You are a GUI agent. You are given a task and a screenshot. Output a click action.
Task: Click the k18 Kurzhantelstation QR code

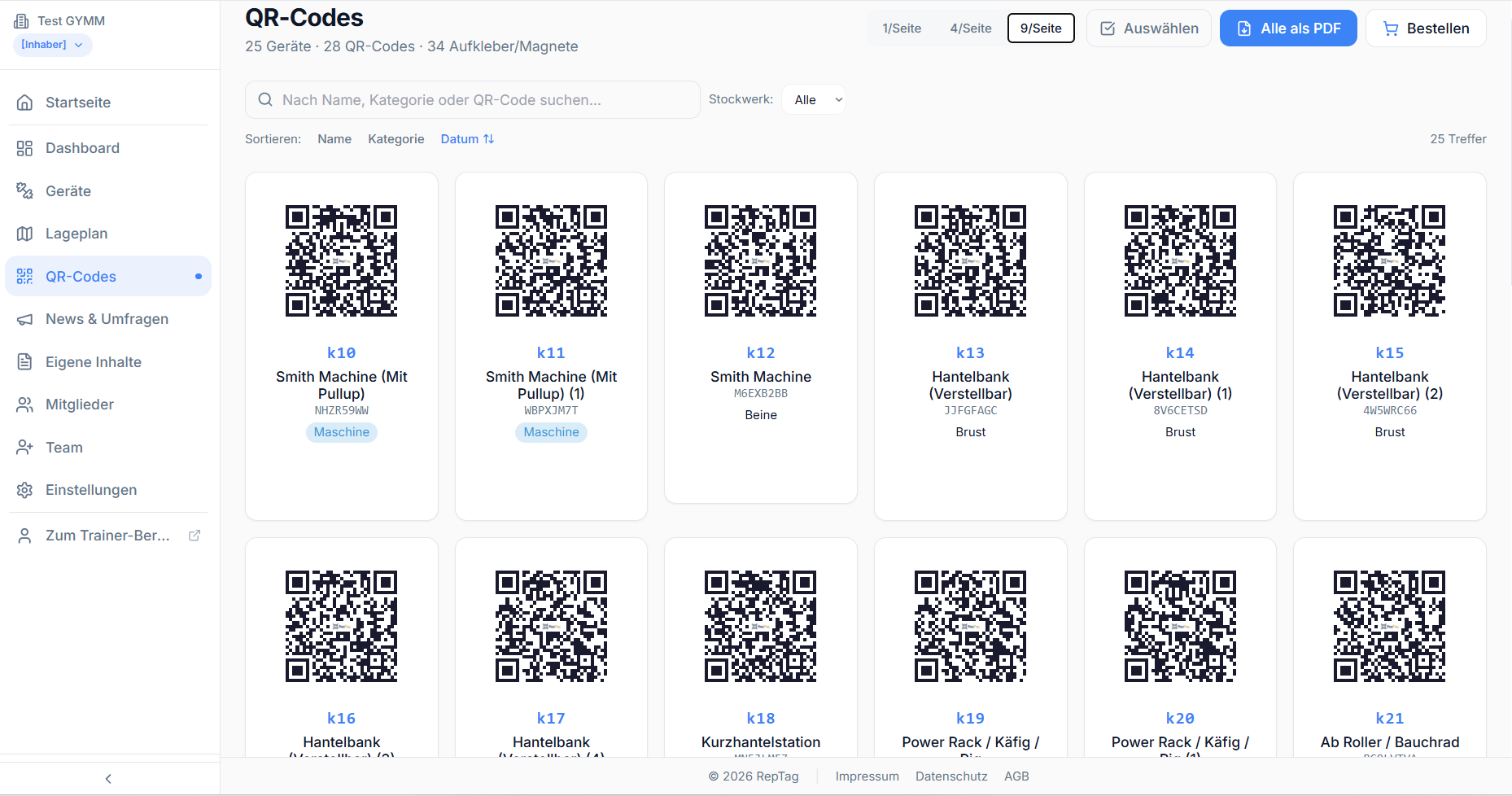coord(761,626)
